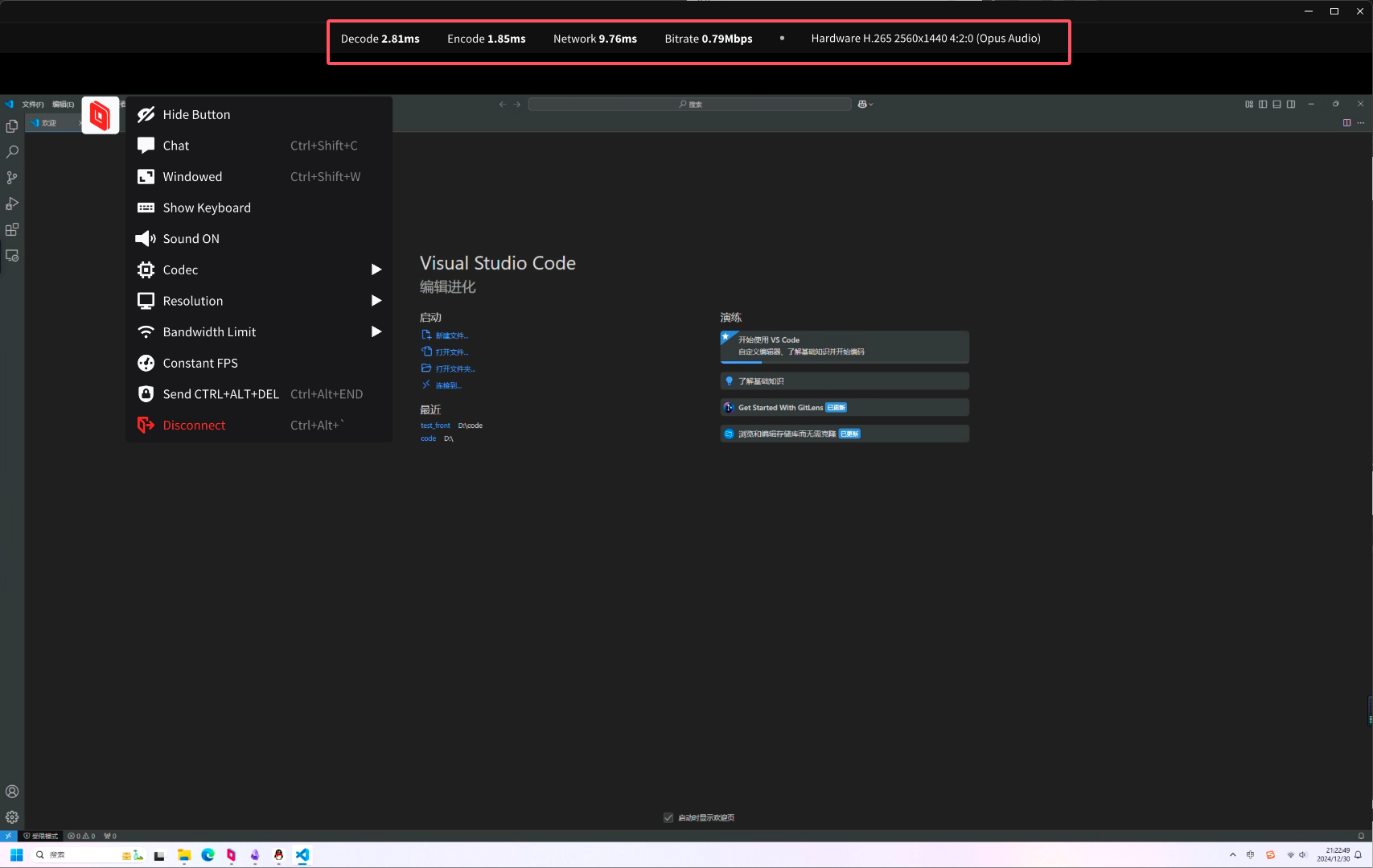Launch VS Code from the Windows taskbar
The height and width of the screenshot is (868, 1373).
tap(302, 855)
